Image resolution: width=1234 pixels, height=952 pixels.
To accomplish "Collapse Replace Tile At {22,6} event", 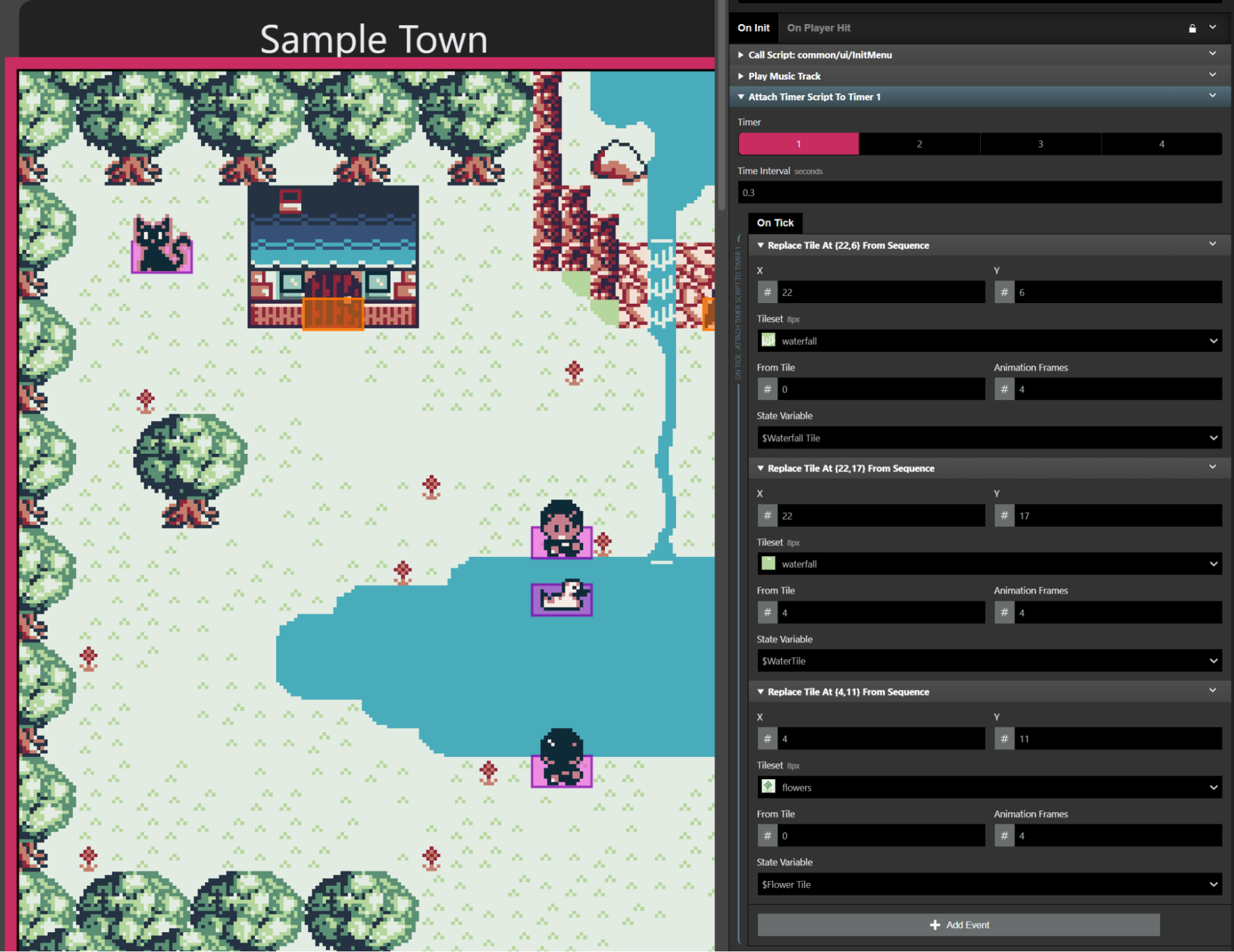I will click(761, 246).
